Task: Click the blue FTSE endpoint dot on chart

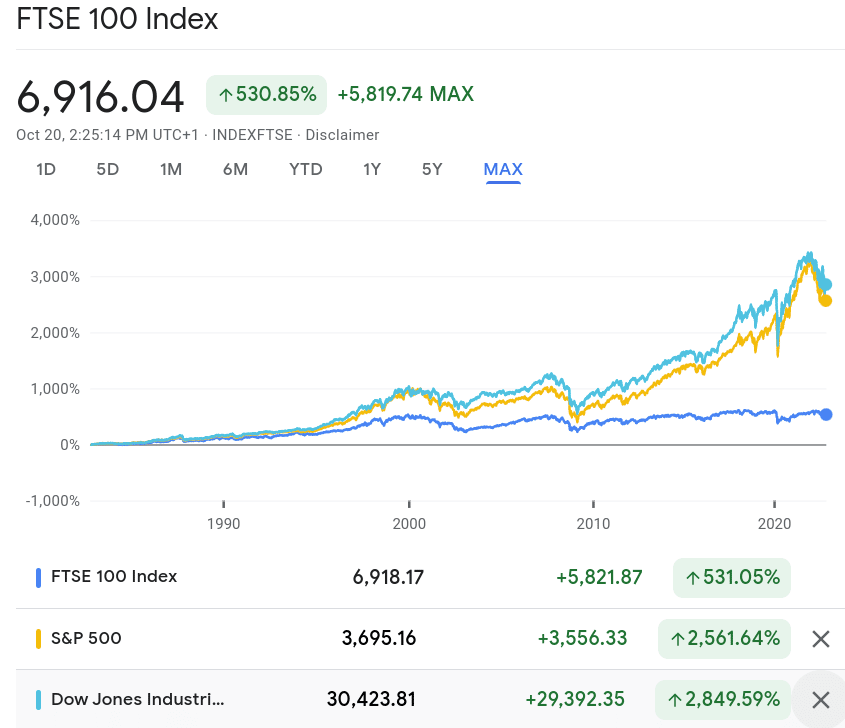Action: click(x=826, y=414)
